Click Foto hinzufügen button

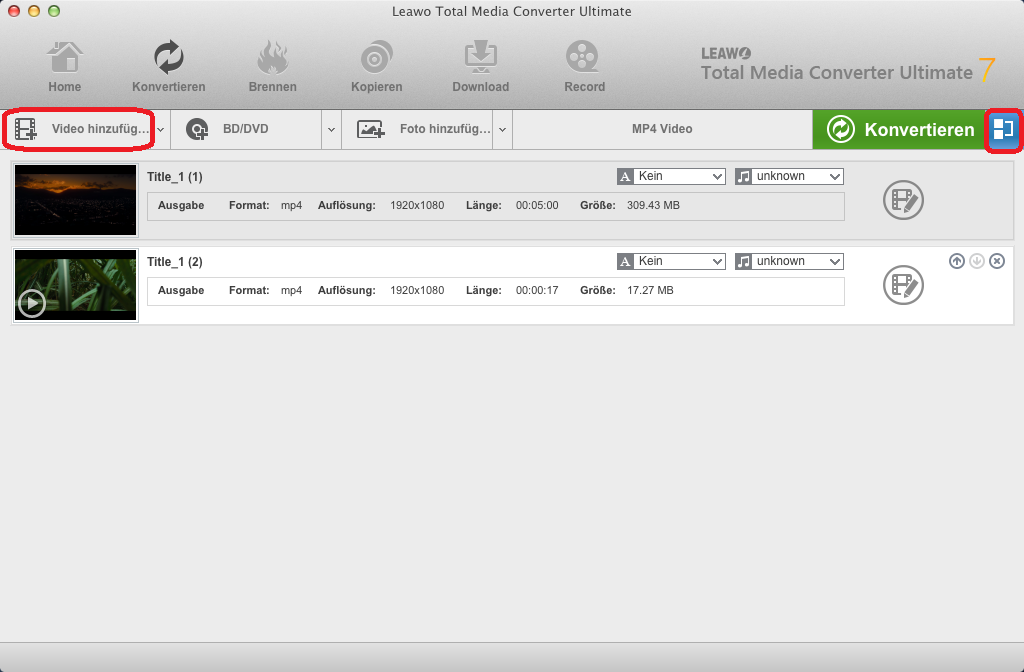[418, 129]
